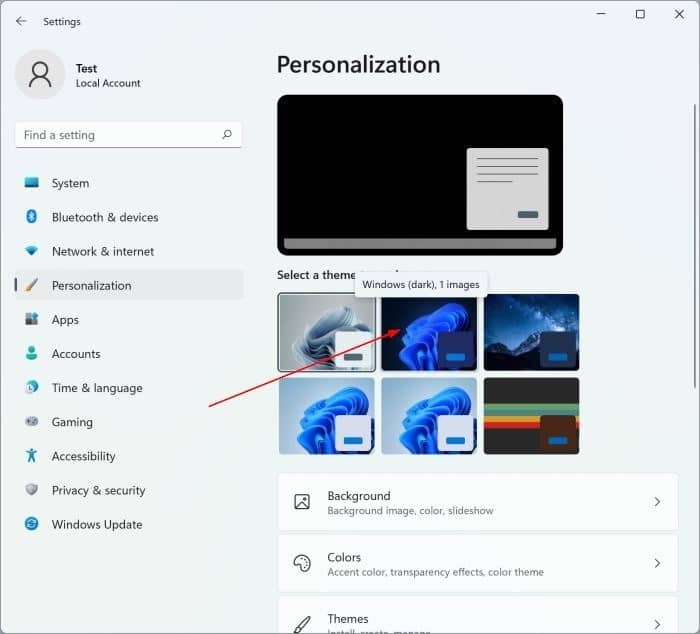This screenshot has height=634, width=700.
Task: Minimize the Settings window
Action: (601, 14)
